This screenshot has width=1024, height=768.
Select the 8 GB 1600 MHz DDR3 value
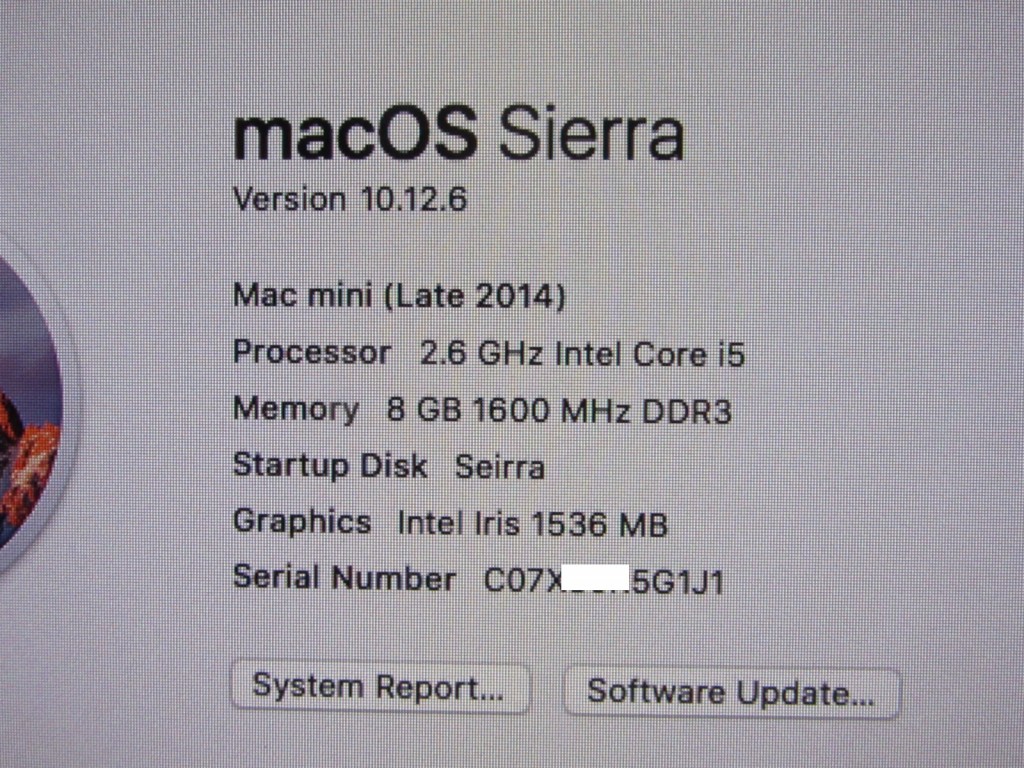tap(560, 411)
